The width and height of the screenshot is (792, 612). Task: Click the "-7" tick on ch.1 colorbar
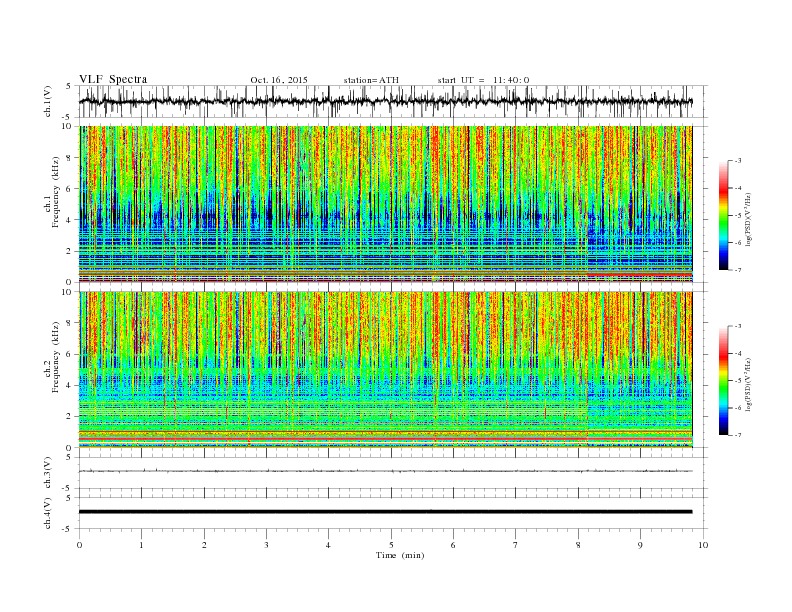point(737,271)
